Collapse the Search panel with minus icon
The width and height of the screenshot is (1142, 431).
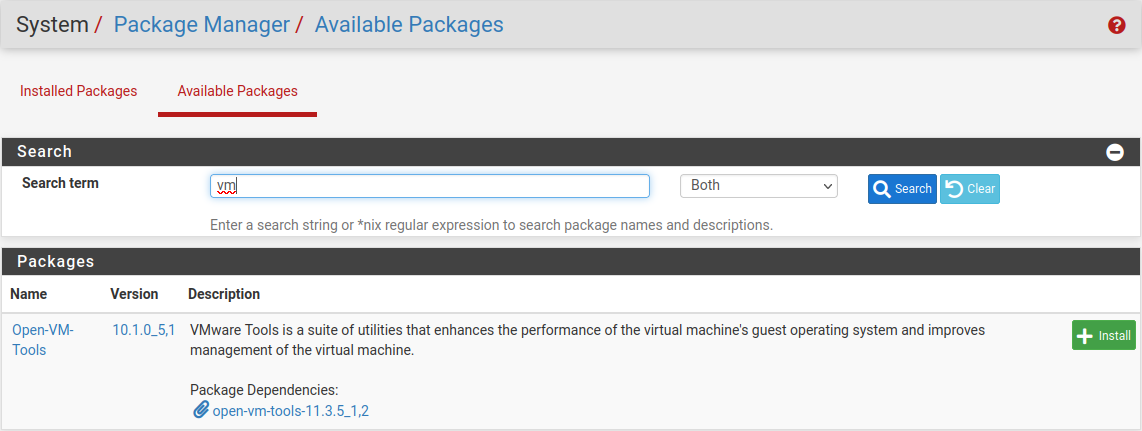tap(1115, 152)
